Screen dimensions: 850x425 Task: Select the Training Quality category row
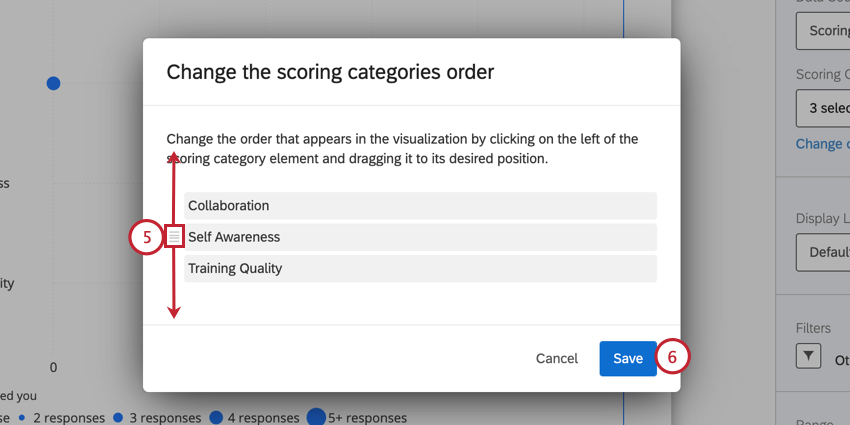(420, 268)
